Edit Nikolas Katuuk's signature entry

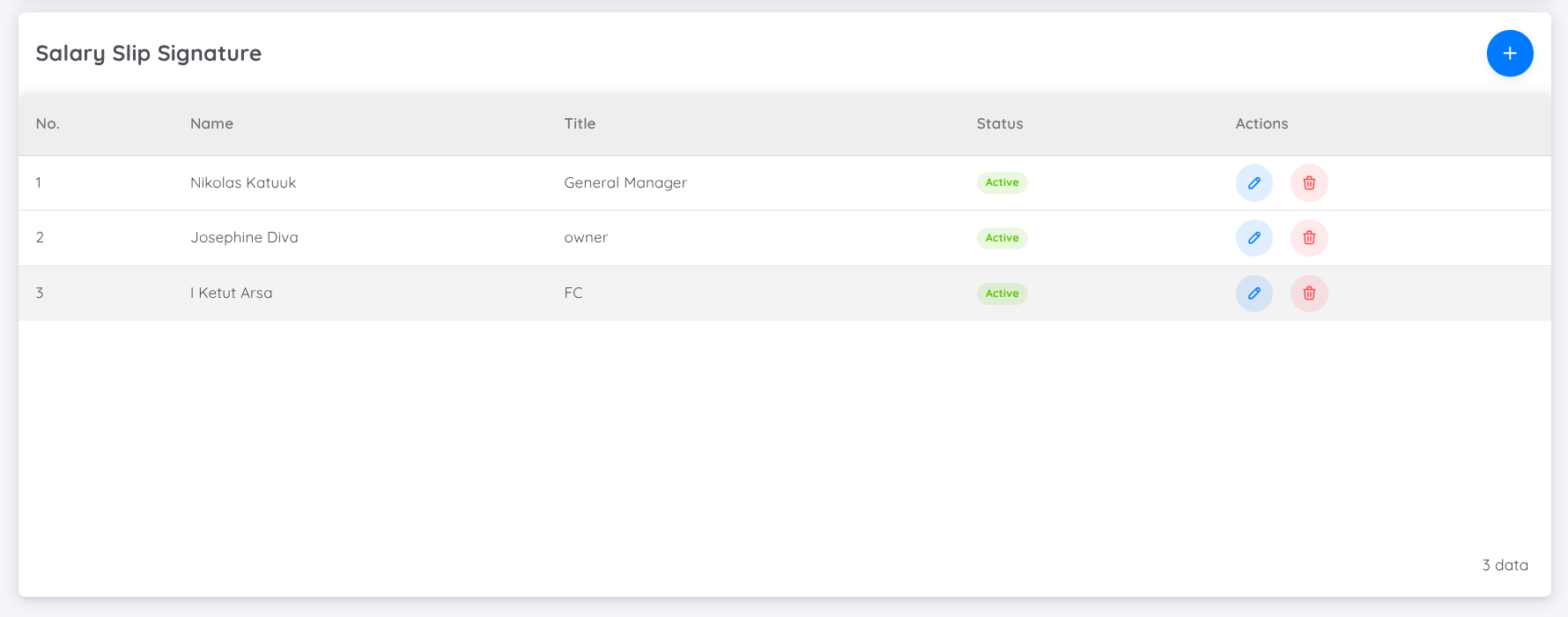[x=1254, y=183]
